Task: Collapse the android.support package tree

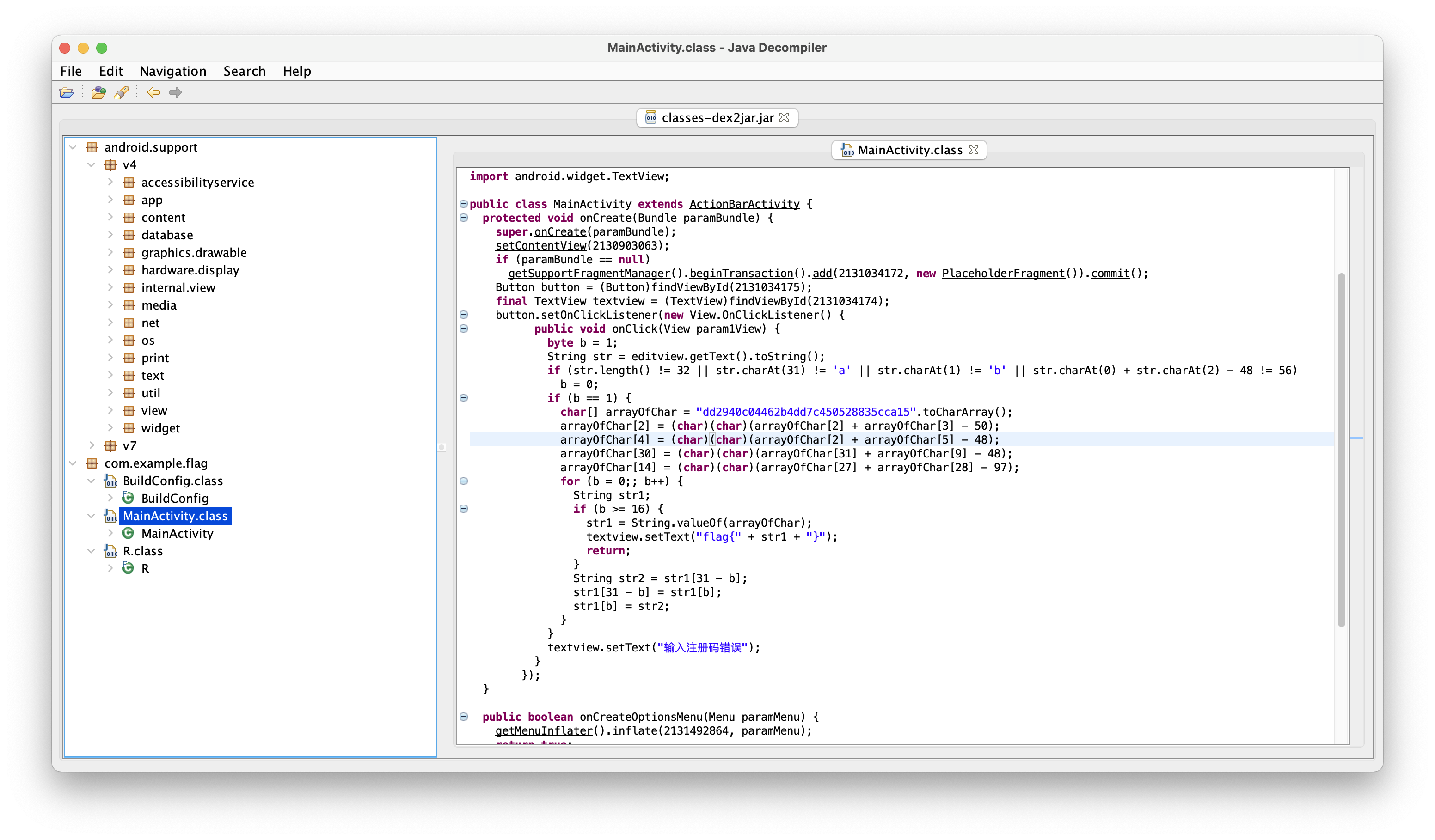Action: 73,147
